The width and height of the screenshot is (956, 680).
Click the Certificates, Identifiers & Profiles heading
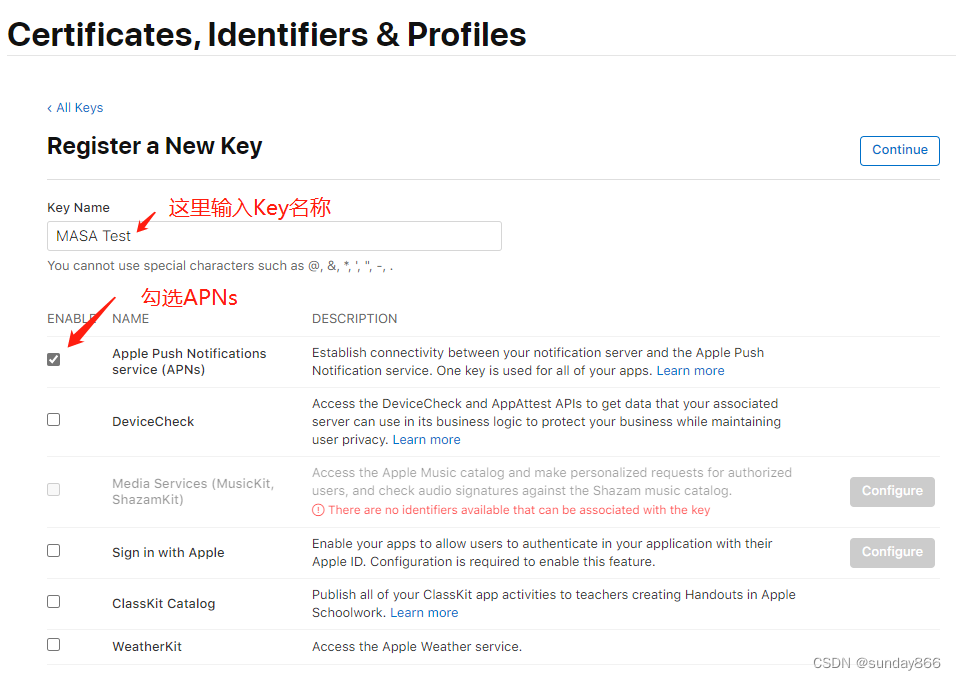point(266,35)
